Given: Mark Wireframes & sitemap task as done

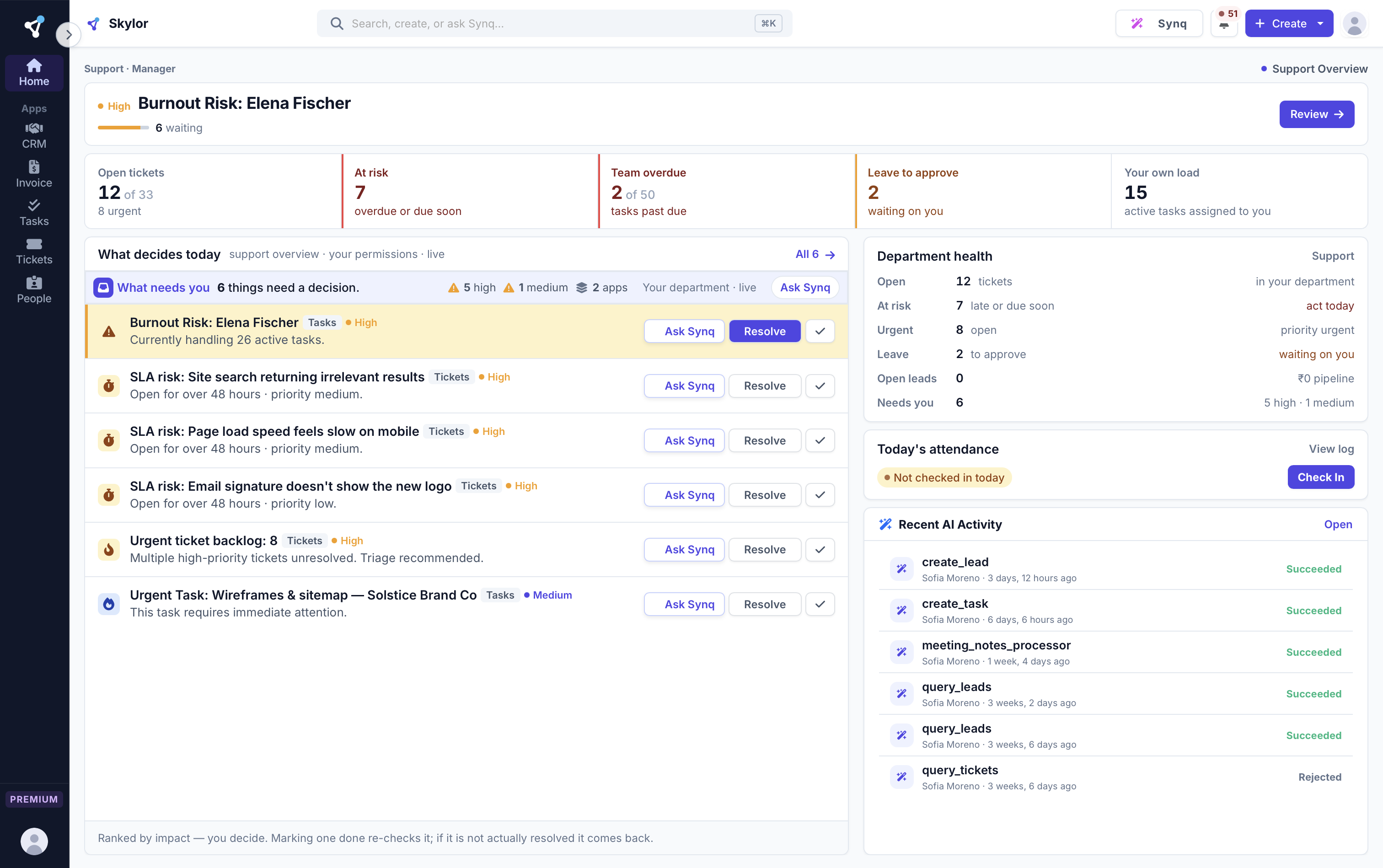Looking at the screenshot, I should (820, 604).
